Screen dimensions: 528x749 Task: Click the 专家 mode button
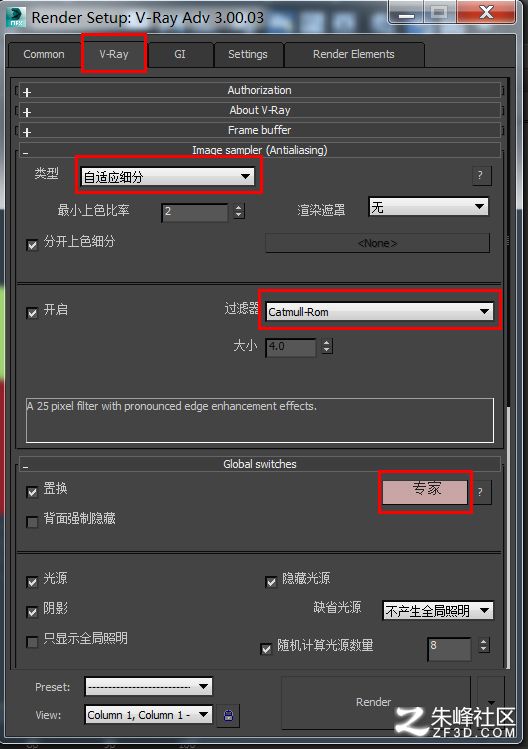426,492
